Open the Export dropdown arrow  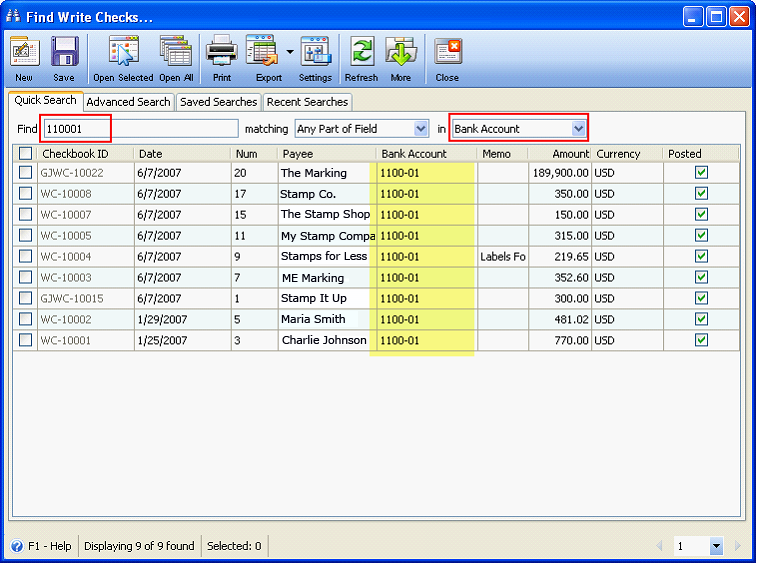pyautogui.click(x=290, y=51)
